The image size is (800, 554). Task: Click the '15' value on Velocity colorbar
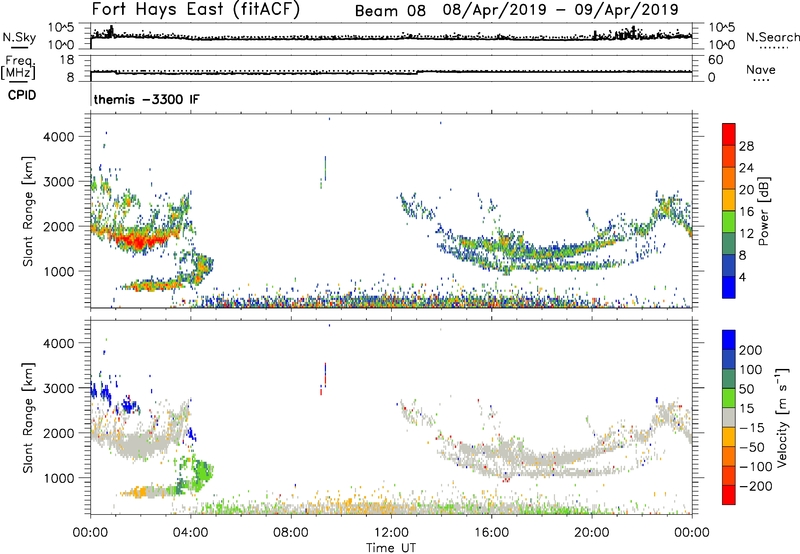coord(746,409)
